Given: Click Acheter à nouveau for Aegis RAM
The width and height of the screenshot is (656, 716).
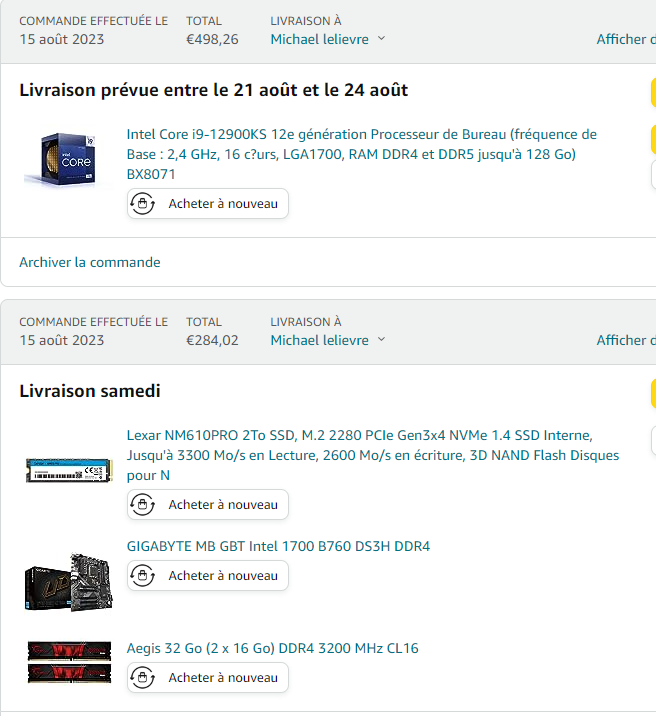Looking at the screenshot, I should (208, 678).
